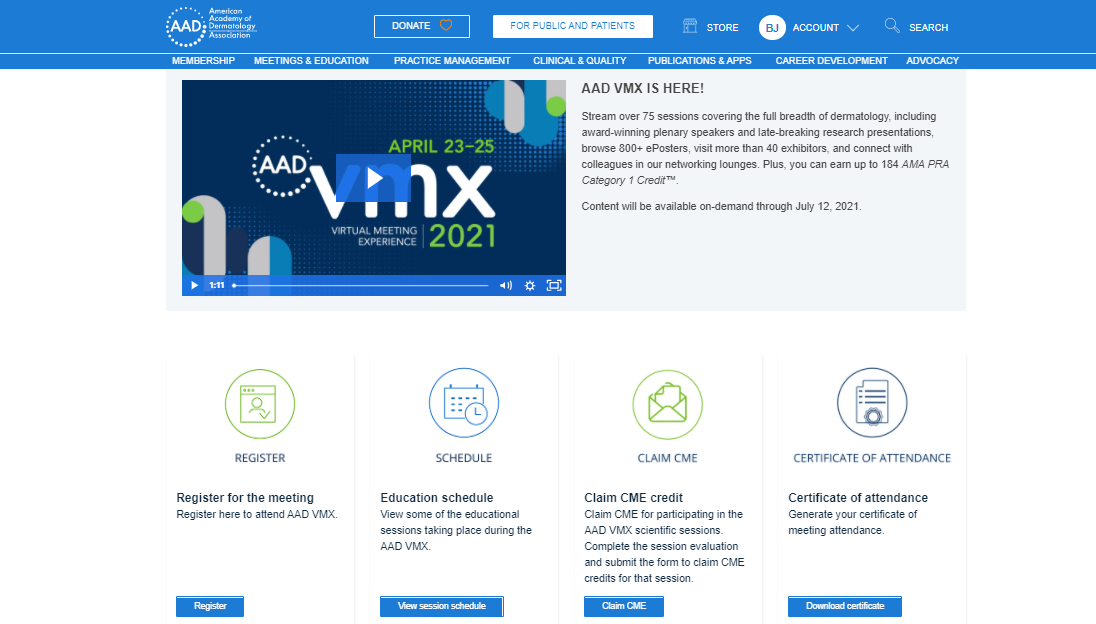
Task: Seek along the video progress bar
Action: pos(360,285)
